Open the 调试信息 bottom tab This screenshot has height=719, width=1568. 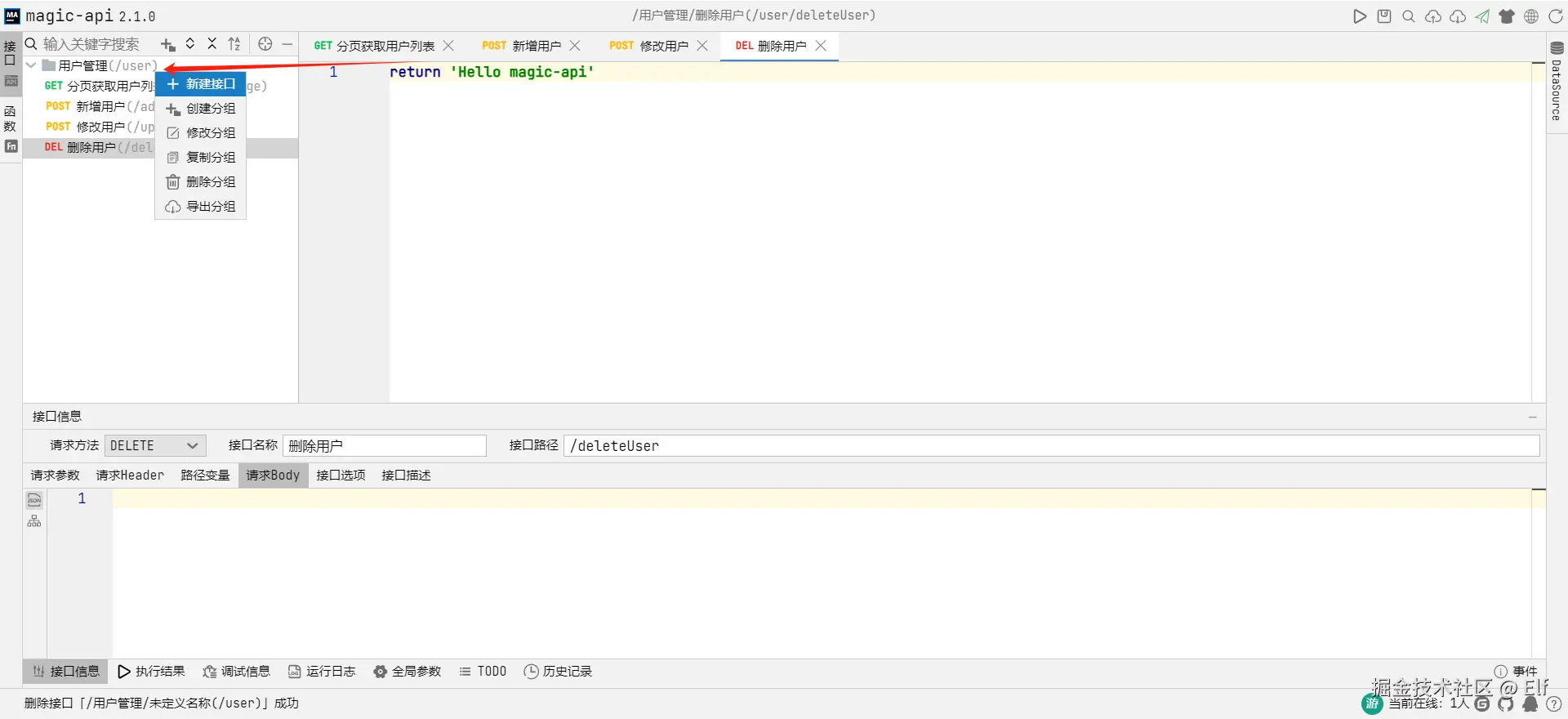(x=236, y=672)
